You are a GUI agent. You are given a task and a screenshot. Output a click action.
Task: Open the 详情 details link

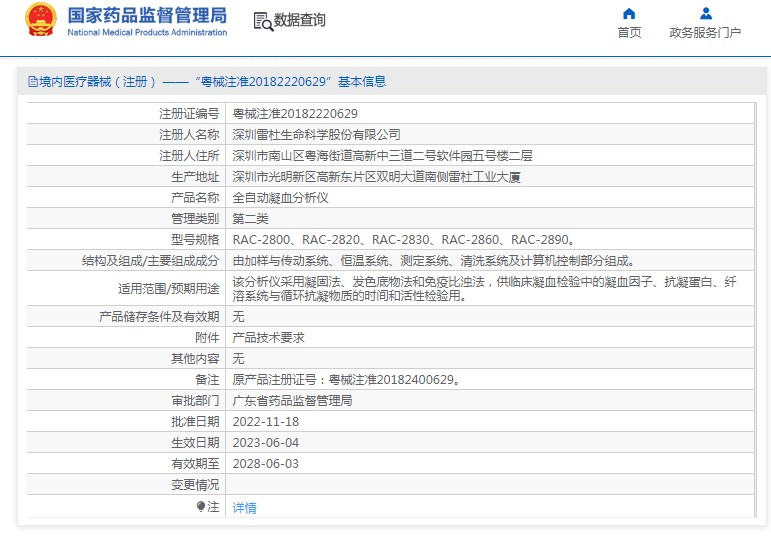point(245,508)
